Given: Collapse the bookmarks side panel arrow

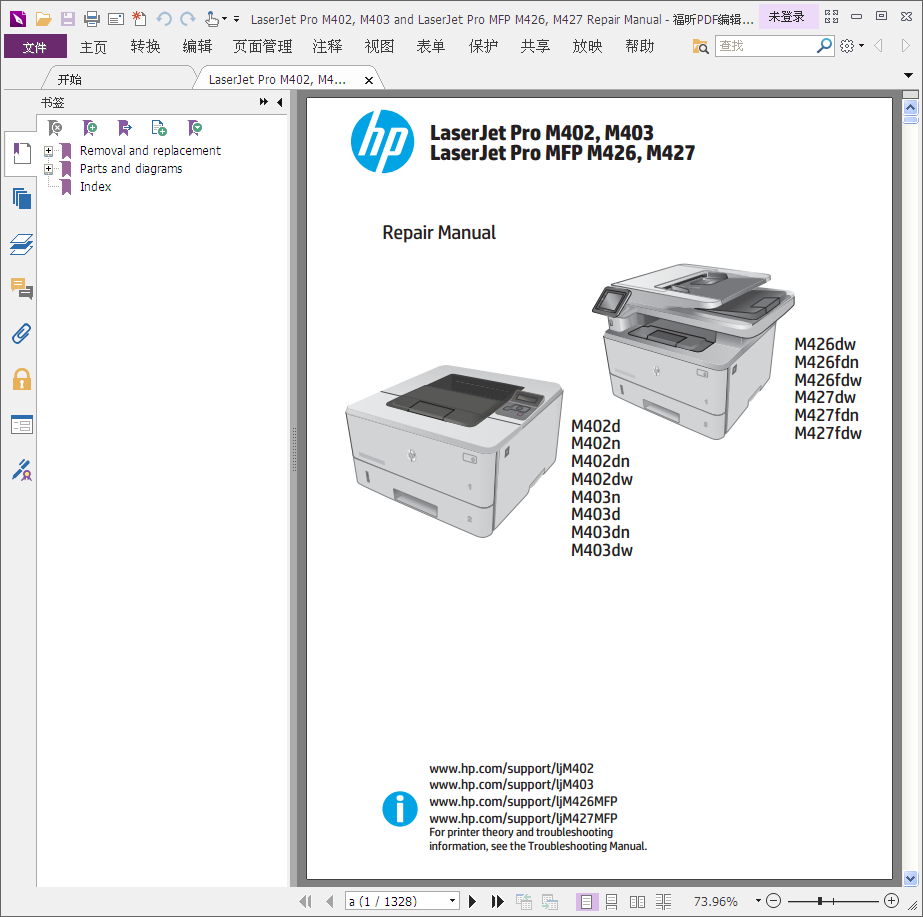Looking at the screenshot, I should (x=280, y=102).
